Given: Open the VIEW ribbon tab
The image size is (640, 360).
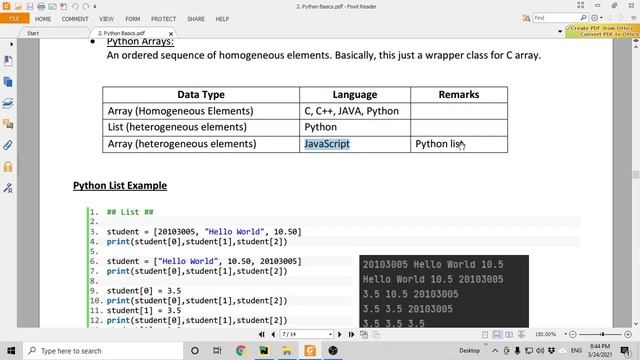Looking at the screenshot, I should pyautogui.click(x=107, y=19).
